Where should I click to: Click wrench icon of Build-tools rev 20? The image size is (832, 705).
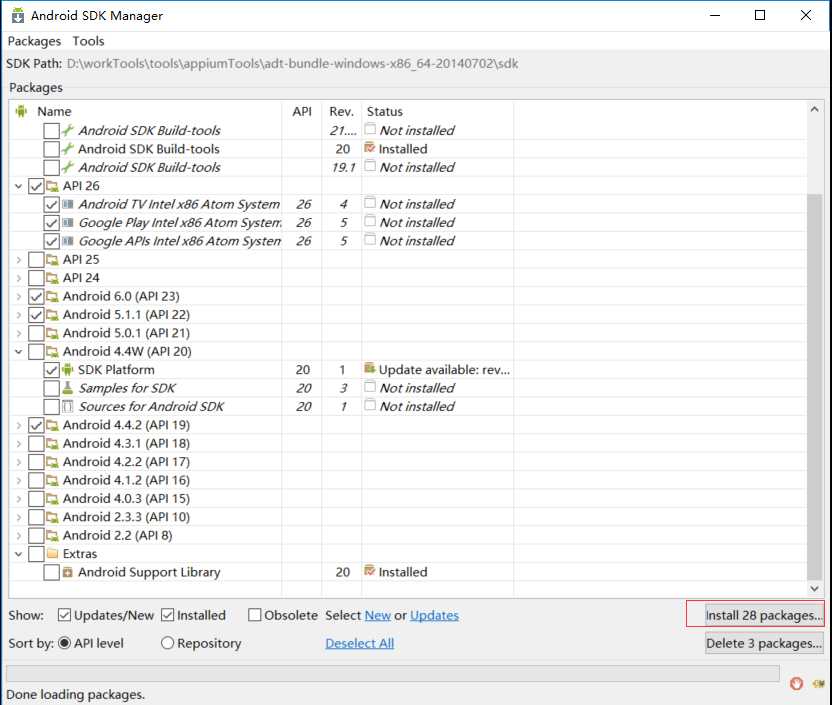(x=68, y=149)
